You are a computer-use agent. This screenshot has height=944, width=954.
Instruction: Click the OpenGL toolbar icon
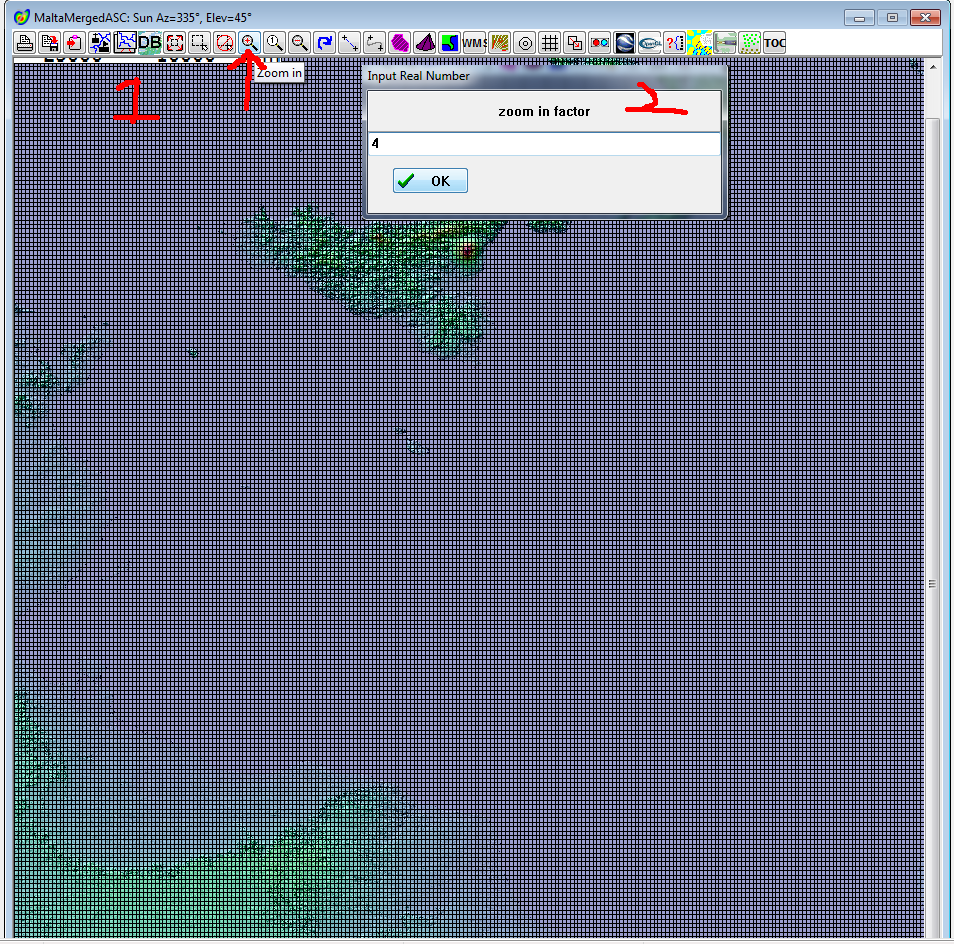tap(649, 43)
